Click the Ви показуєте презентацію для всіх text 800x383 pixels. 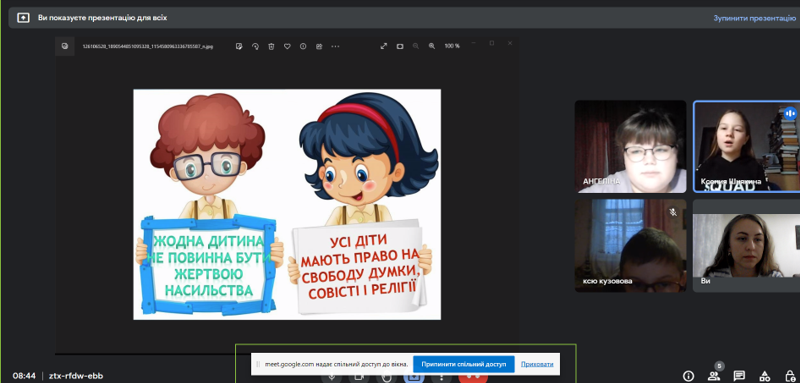tap(102, 18)
